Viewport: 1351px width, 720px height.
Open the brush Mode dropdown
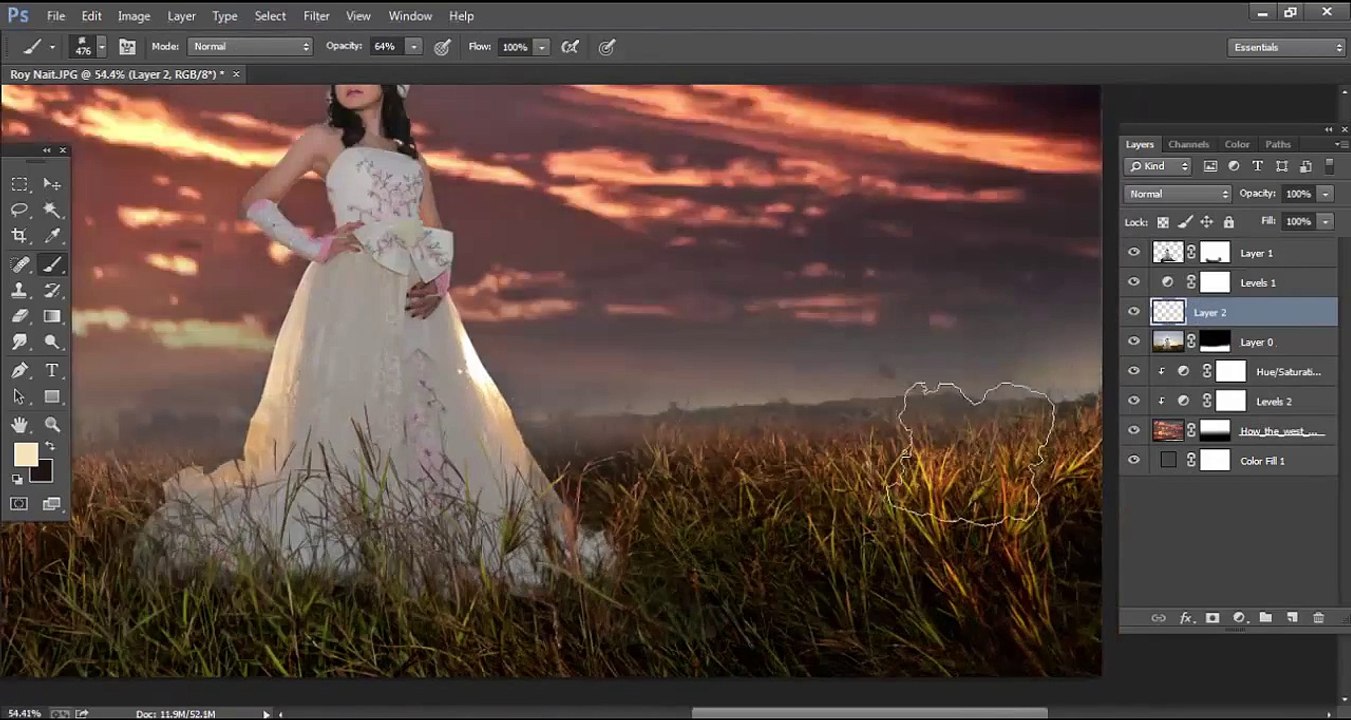pos(251,47)
